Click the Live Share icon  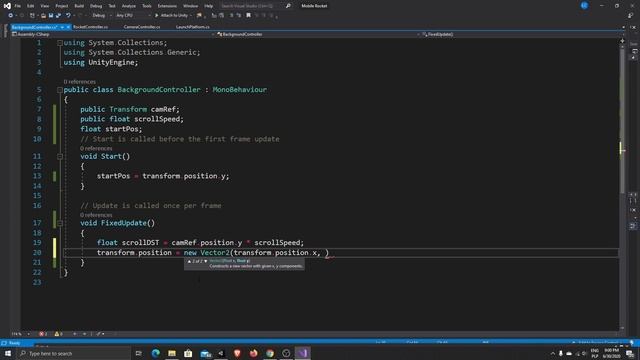(631, 16)
